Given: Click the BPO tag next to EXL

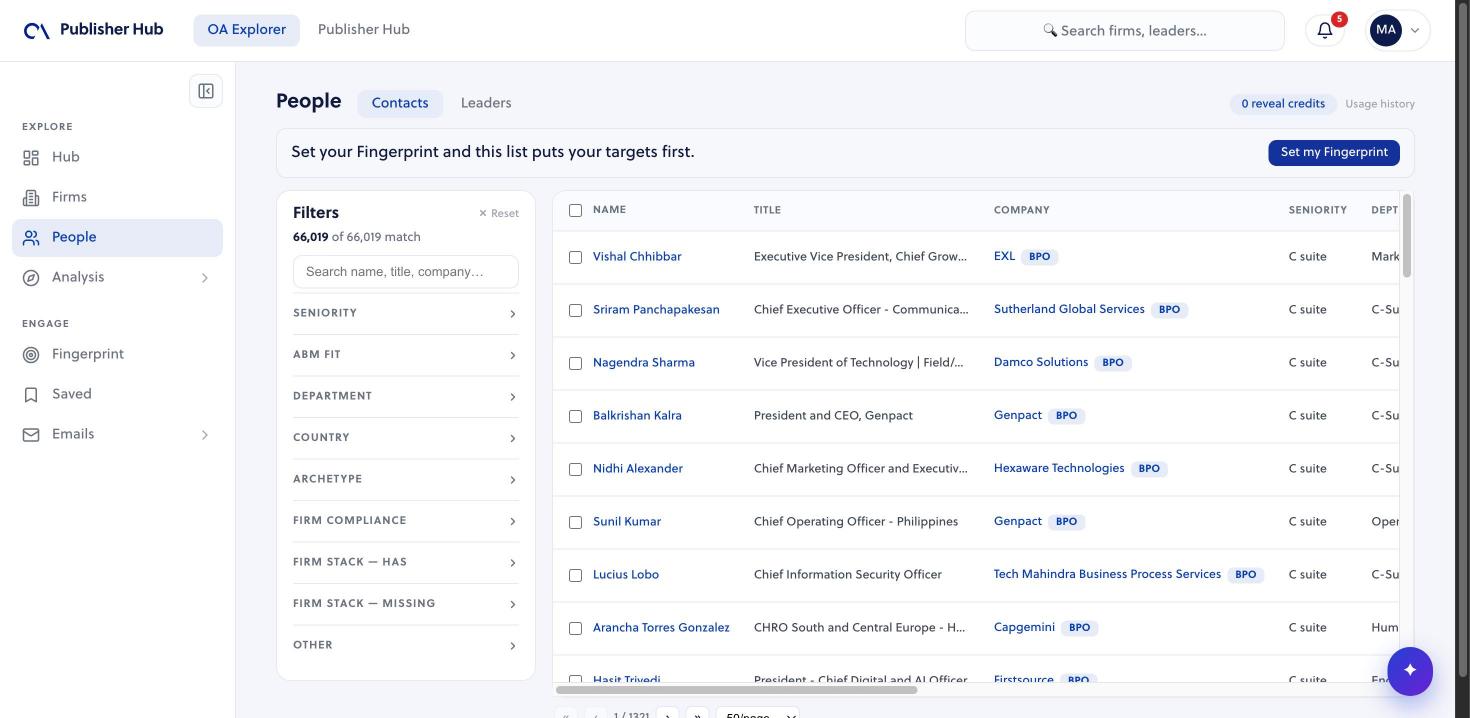Looking at the screenshot, I should pyautogui.click(x=1040, y=257).
